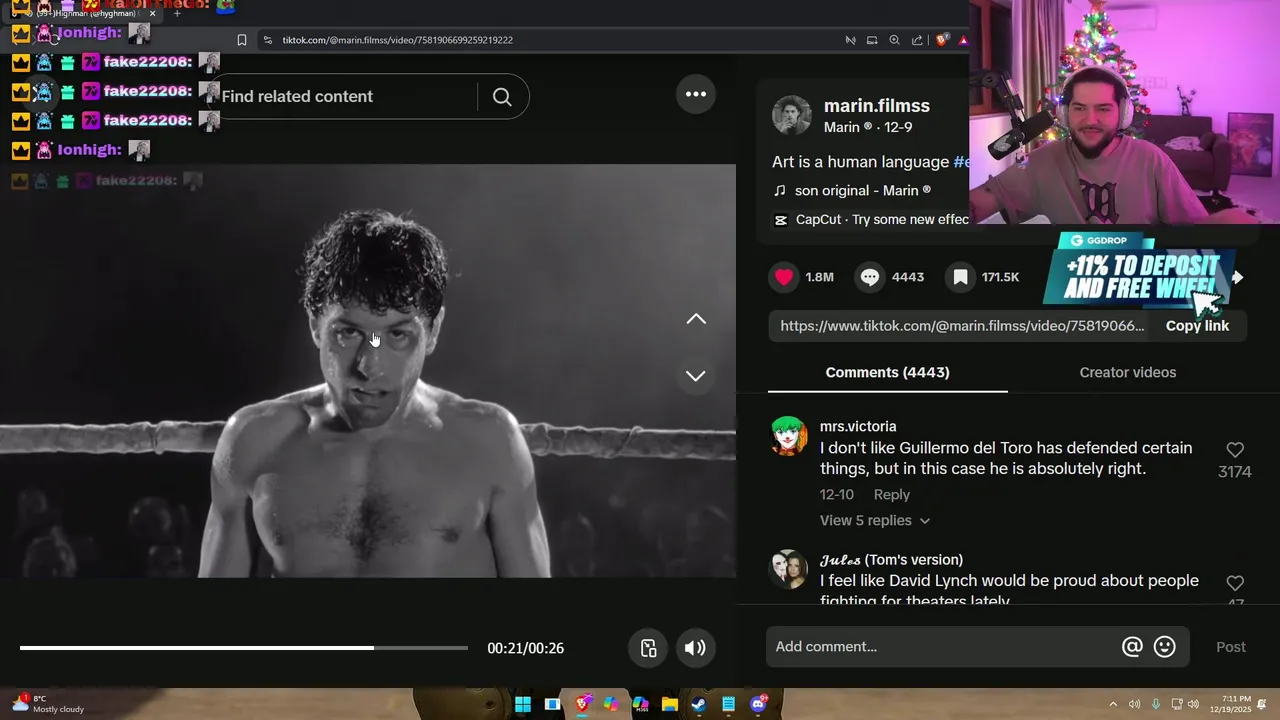This screenshot has height=720, width=1280.
Task: Open comments via the speech bubble icon
Action: pos(871,277)
